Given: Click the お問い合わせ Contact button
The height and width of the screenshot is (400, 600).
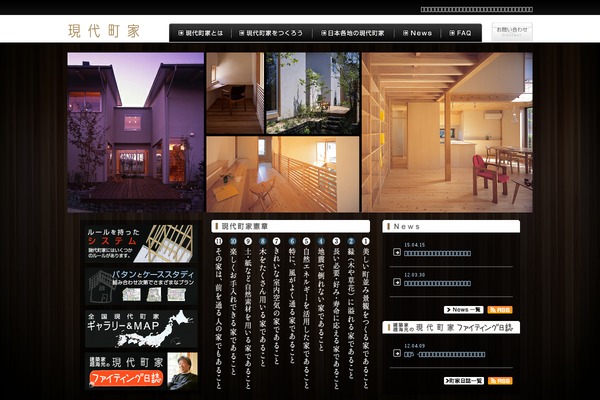Looking at the screenshot, I should pos(512,31).
